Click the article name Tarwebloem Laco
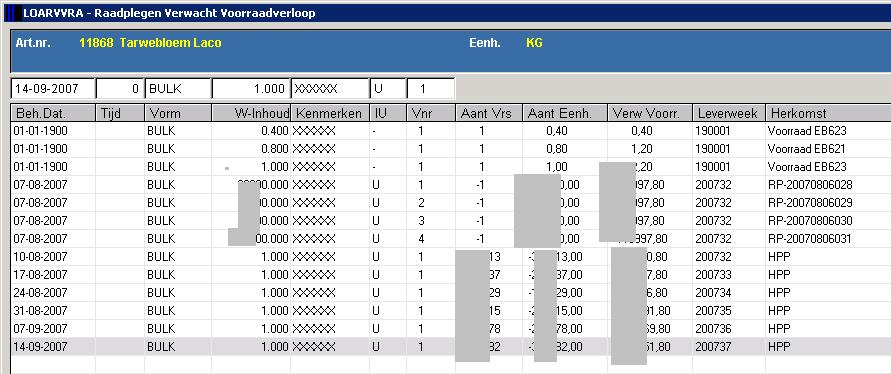The height and width of the screenshot is (374, 891). (170, 43)
